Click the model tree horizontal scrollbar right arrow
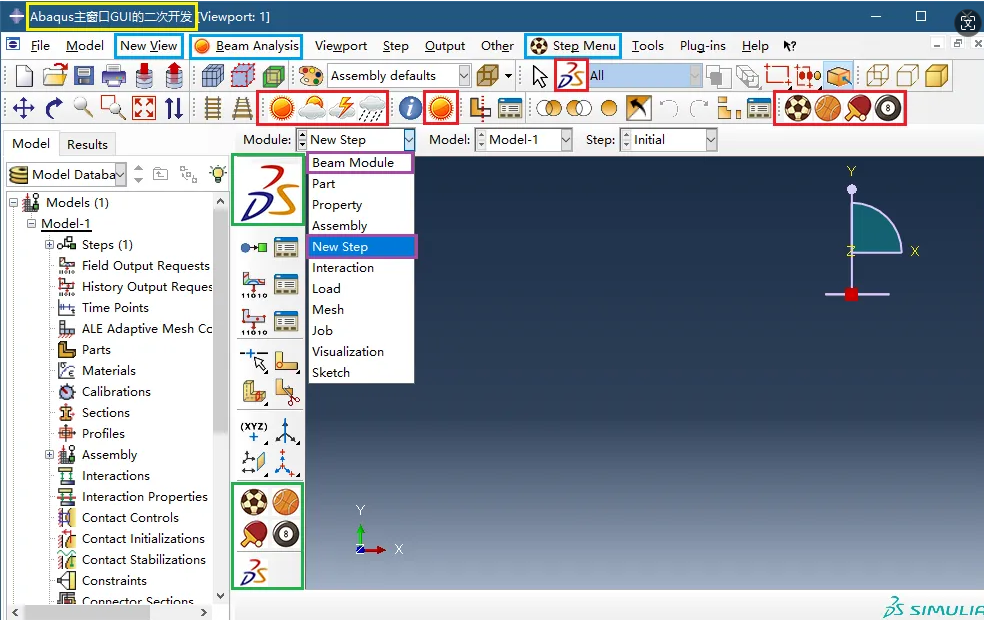 point(203,612)
